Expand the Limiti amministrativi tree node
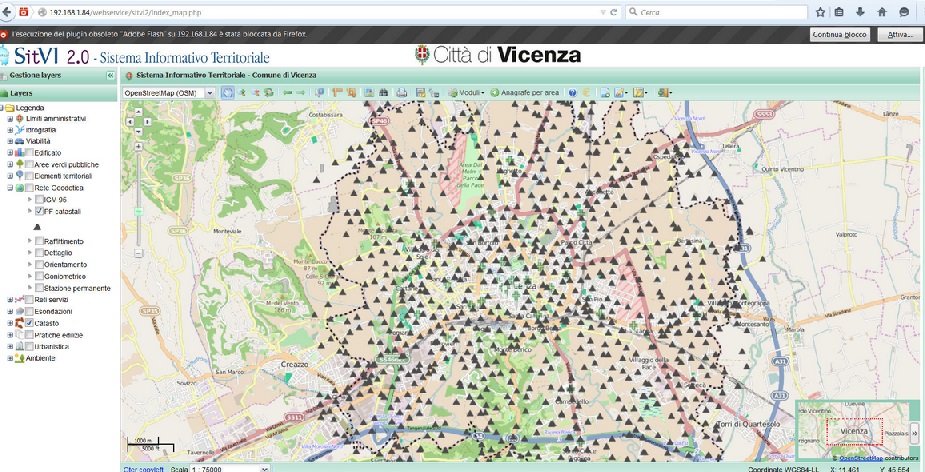 pyautogui.click(x=10, y=118)
